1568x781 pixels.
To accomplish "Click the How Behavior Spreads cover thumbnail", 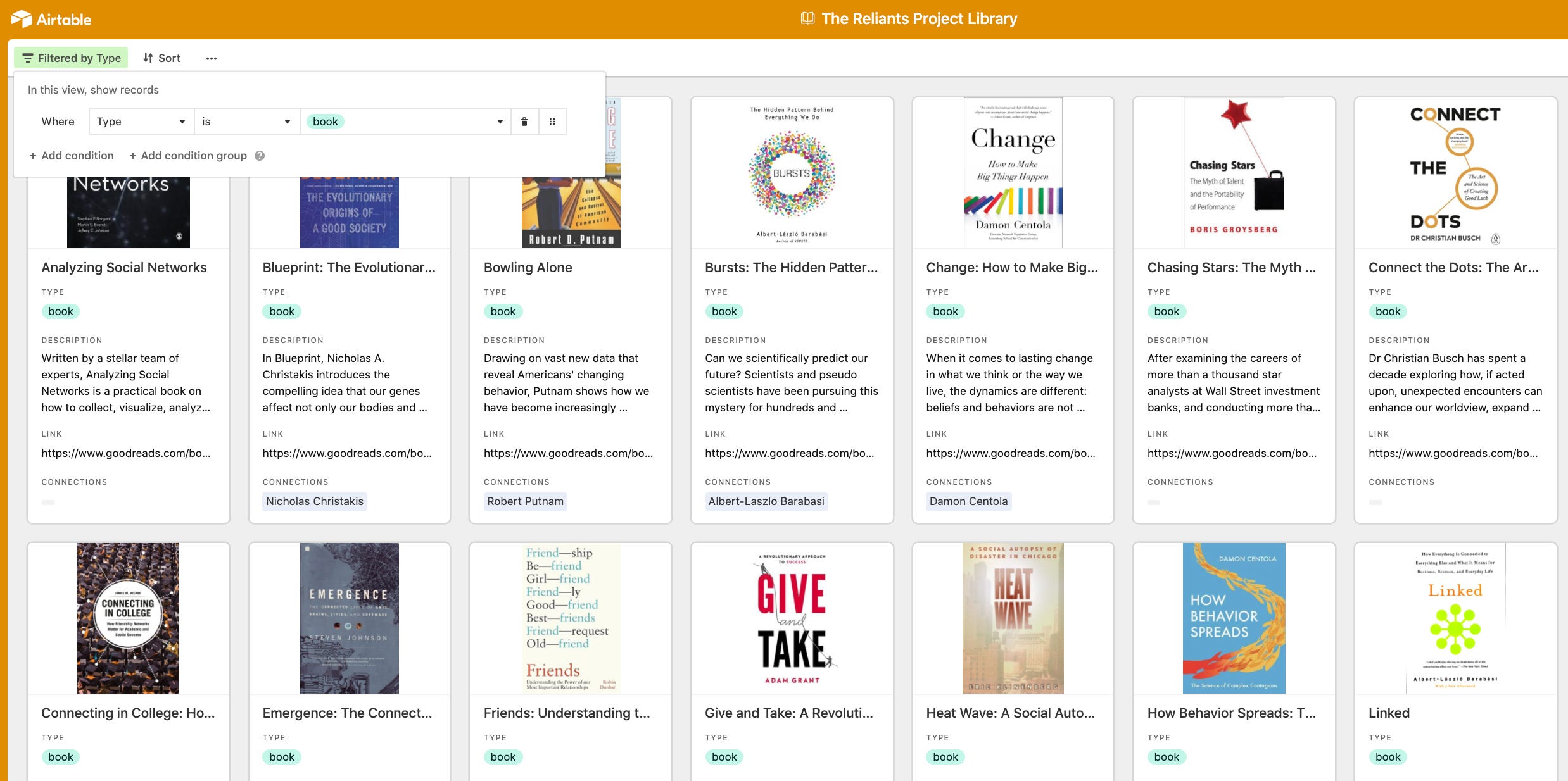I will click(1234, 618).
